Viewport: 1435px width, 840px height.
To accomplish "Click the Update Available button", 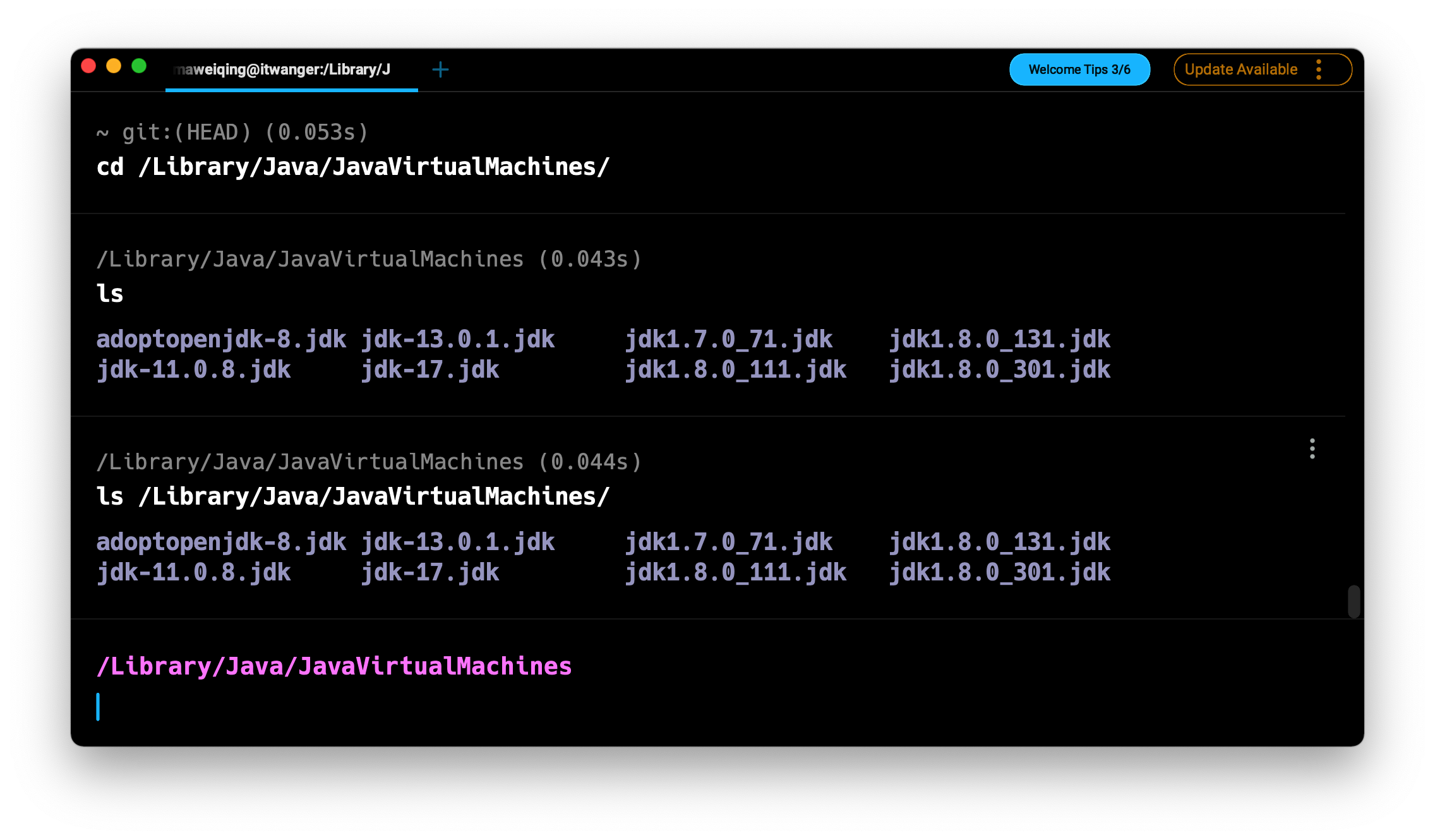I will [1240, 69].
